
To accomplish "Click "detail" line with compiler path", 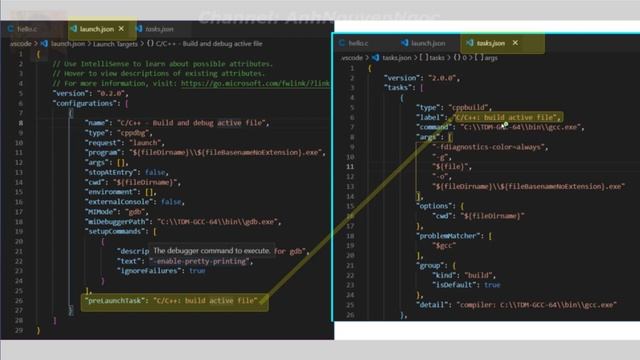I will tap(516, 305).
